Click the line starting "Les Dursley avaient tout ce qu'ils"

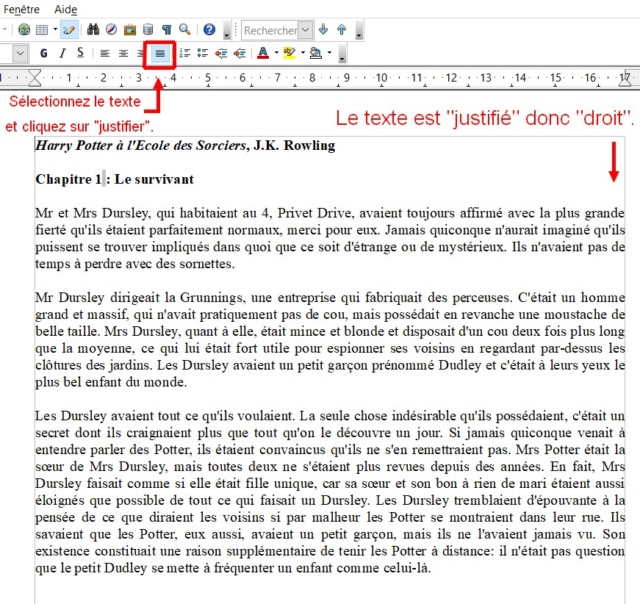click(x=330, y=416)
